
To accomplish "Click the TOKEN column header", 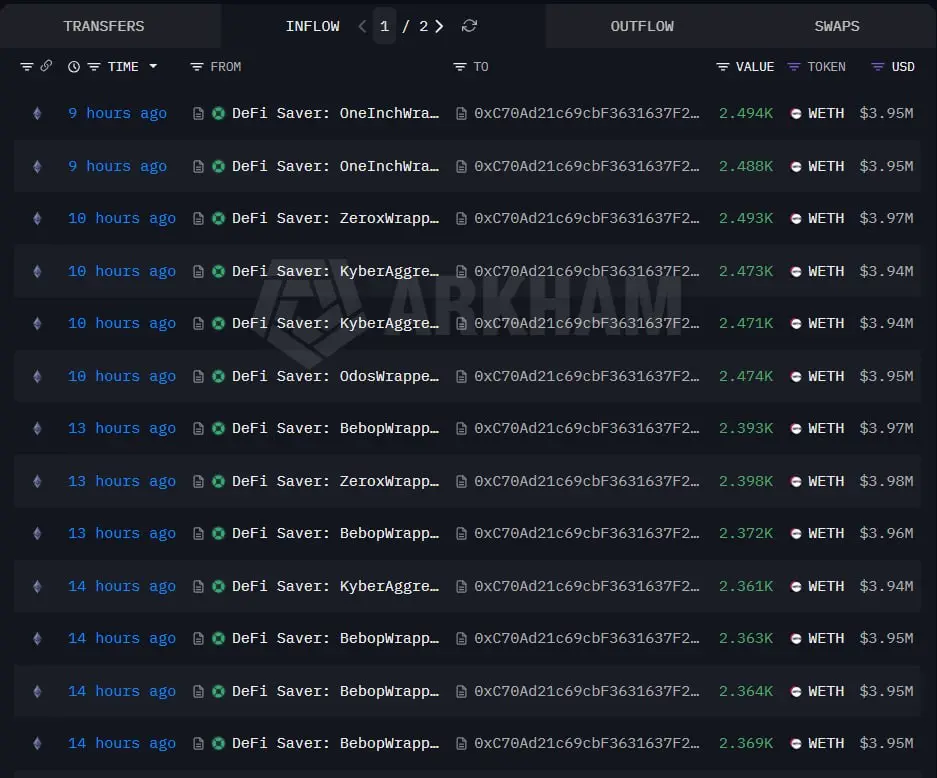I will [x=826, y=67].
